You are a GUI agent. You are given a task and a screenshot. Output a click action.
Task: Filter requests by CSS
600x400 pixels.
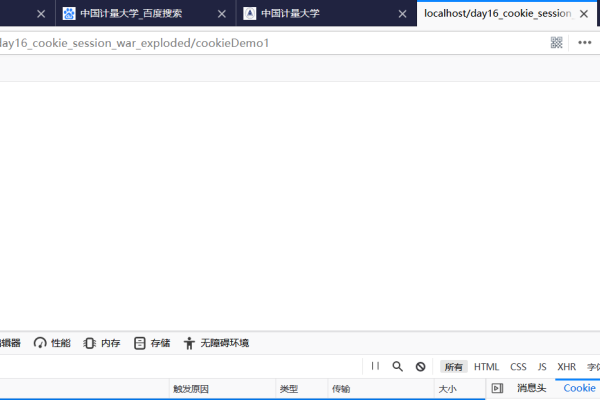pyautogui.click(x=518, y=367)
